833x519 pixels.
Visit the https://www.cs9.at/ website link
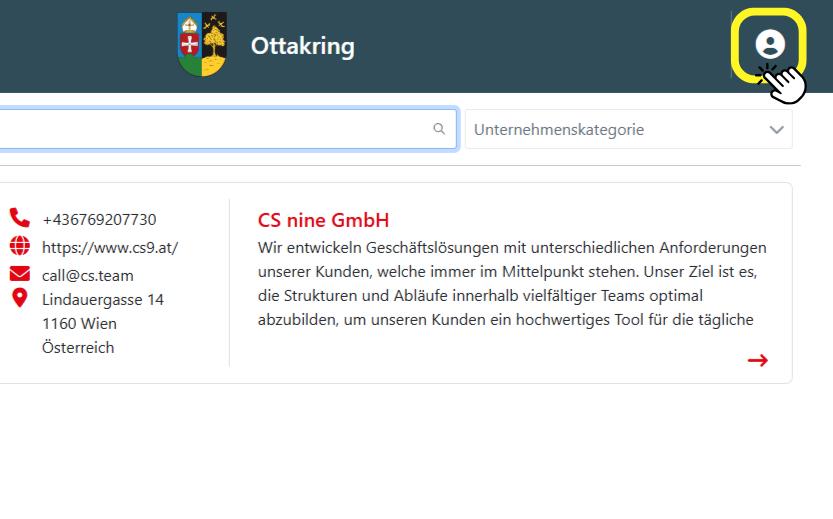(110, 247)
